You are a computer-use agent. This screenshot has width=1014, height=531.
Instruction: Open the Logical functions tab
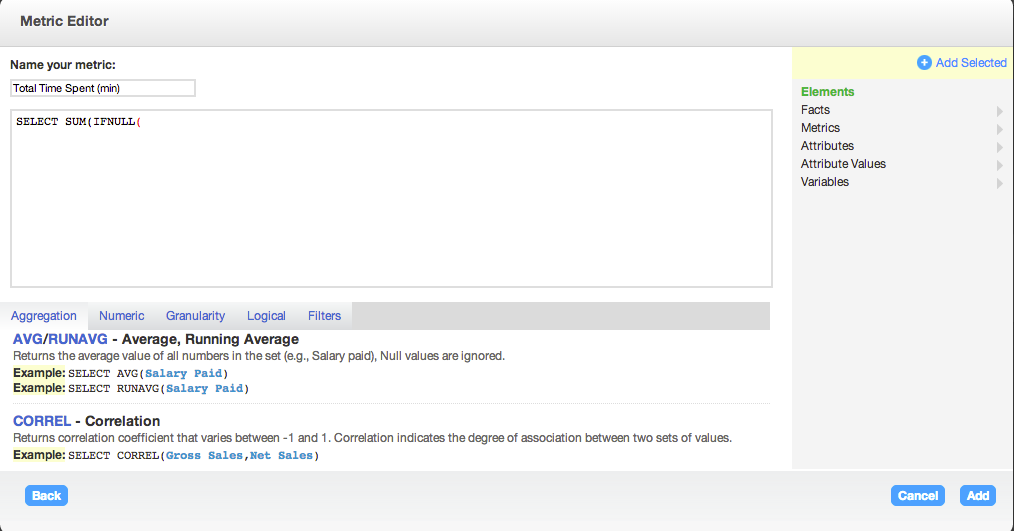pos(266,316)
